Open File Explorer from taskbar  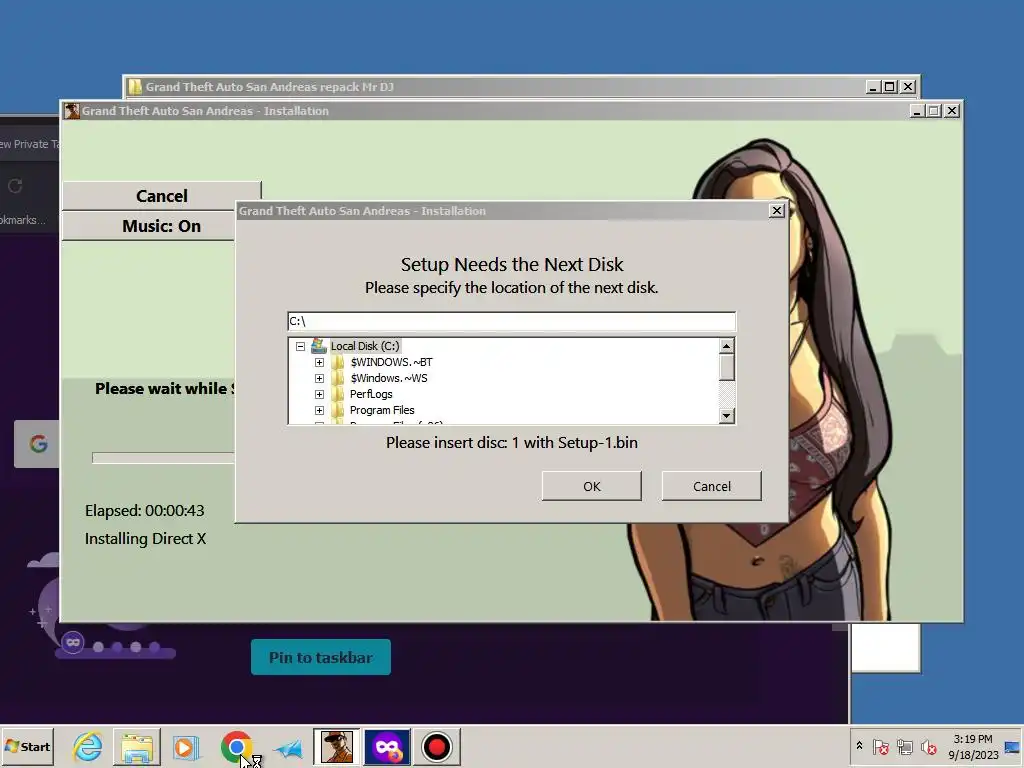[136, 747]
